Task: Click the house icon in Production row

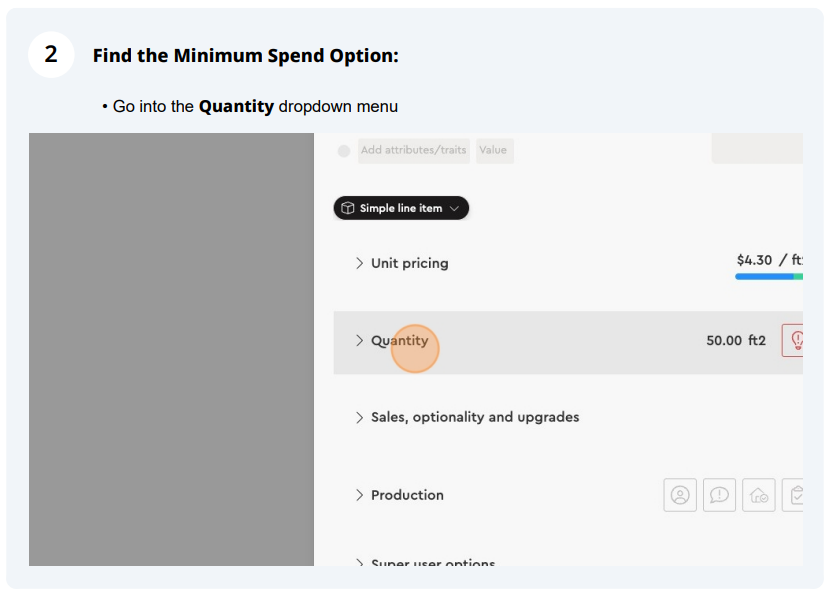Action: pyautogui.click(x=758, y=495)
